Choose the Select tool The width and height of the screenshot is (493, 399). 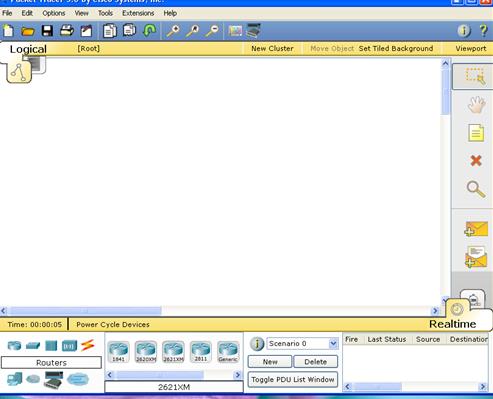click(475, 76)
